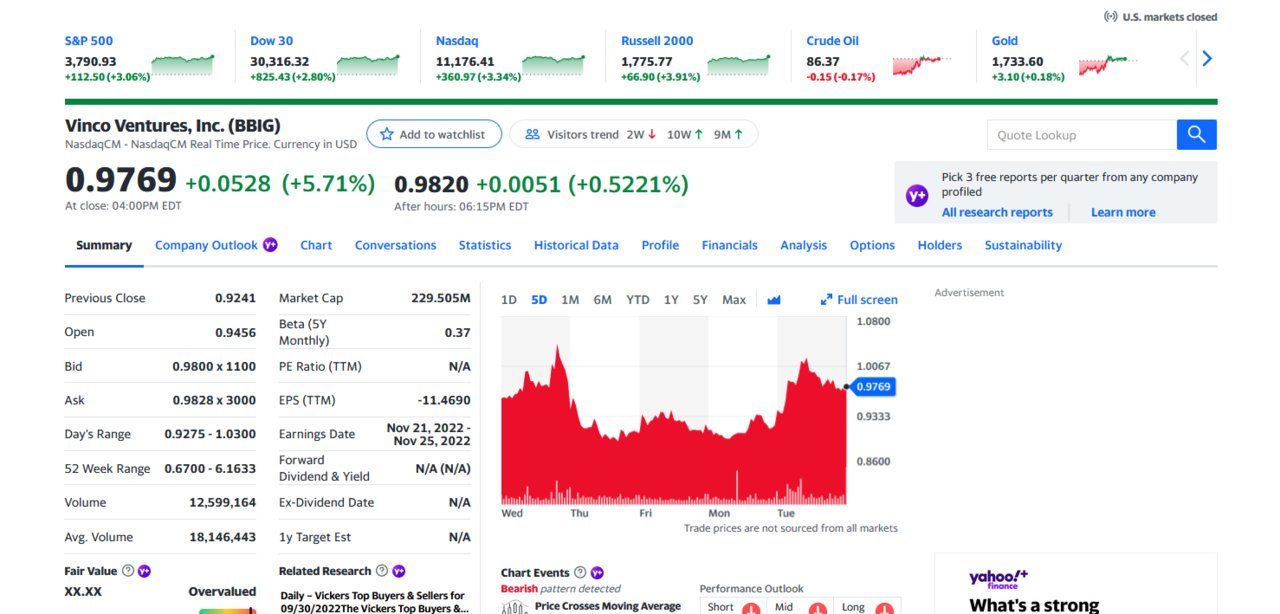The image size is (1280, 614).
Task: Open the Gold quote link
Action: coord(1005,41)
